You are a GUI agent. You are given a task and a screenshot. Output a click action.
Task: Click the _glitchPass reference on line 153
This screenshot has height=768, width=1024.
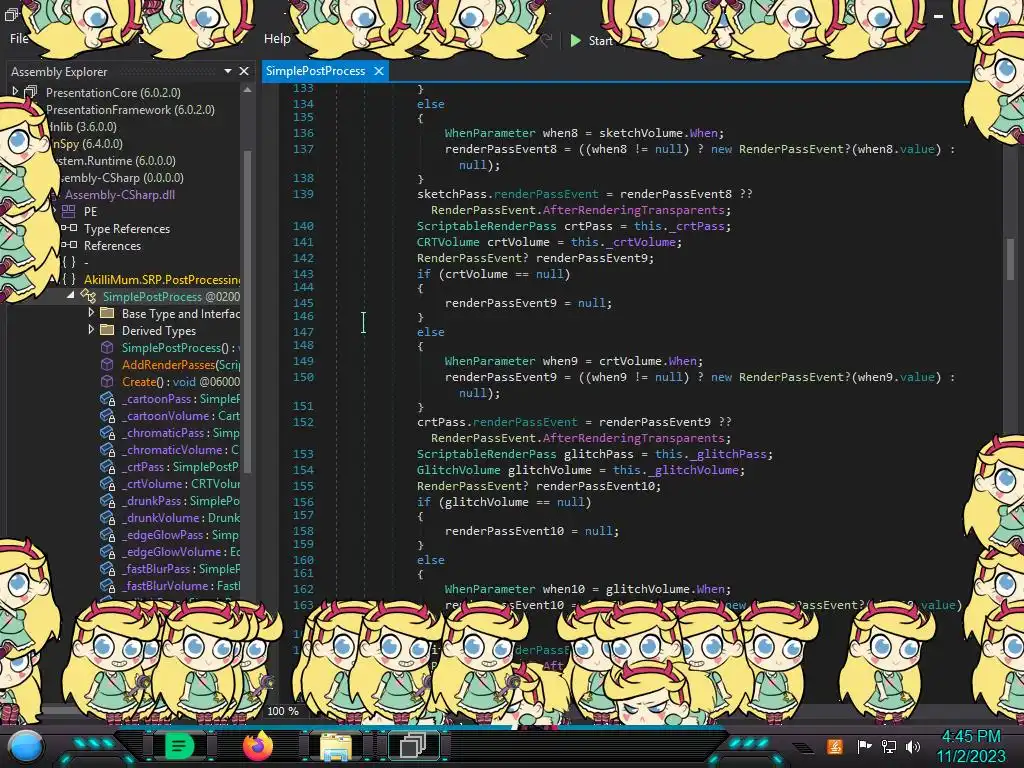(x=730, y=454)
